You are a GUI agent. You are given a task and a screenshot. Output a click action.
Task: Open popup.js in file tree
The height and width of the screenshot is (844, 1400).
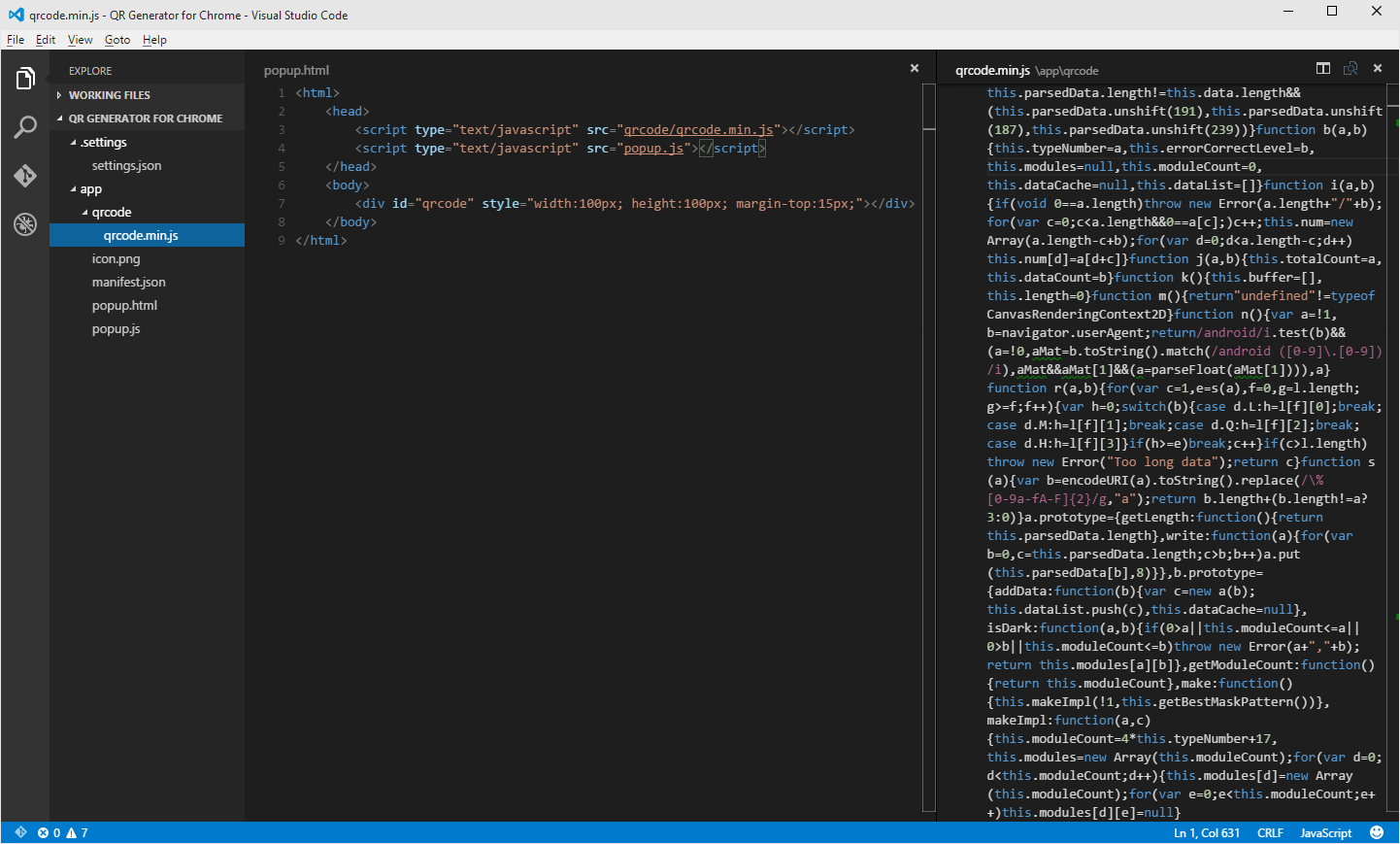pyautogui.click(x=147, y=328)
